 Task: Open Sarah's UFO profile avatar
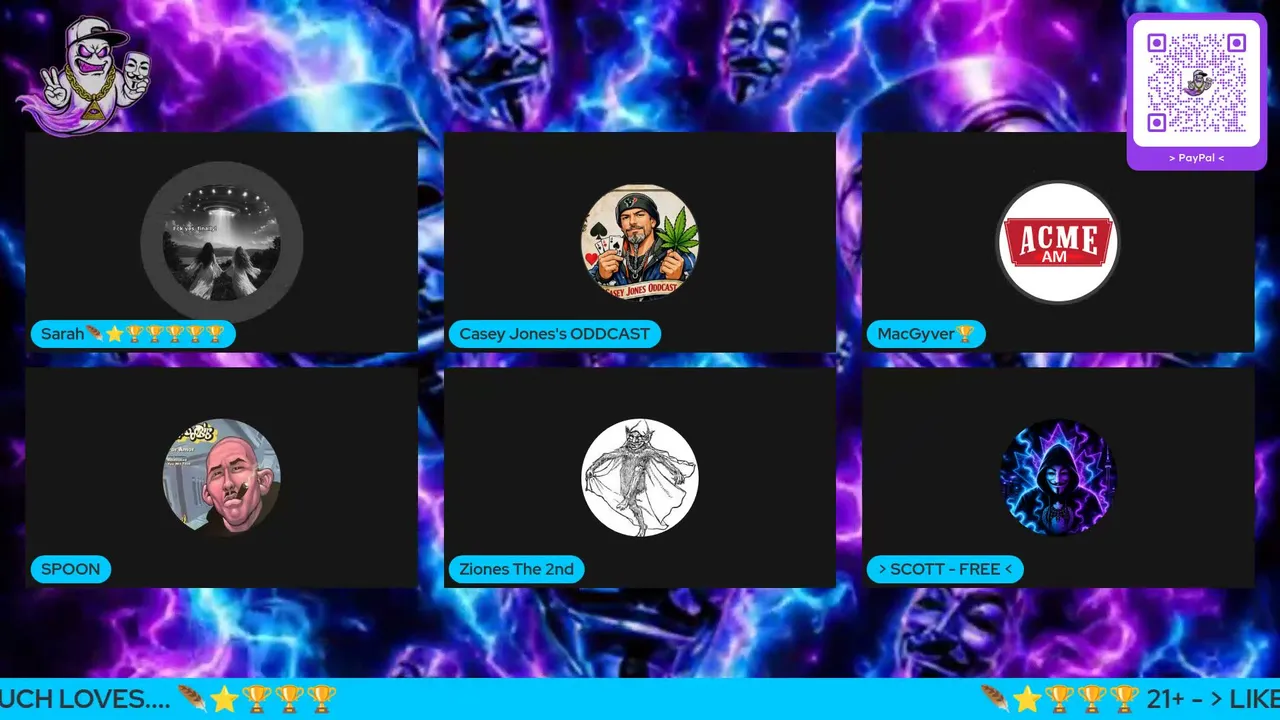(222, 242)
